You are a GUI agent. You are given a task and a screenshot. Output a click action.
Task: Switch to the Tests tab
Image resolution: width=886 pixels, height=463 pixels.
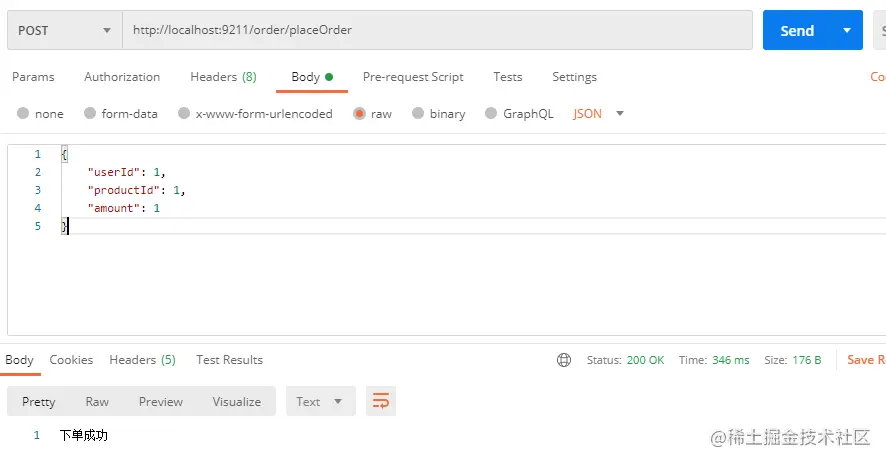[x=507, y=77]
